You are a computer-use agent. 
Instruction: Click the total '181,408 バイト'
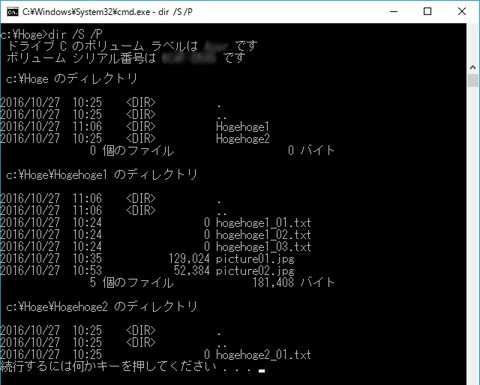293,283
